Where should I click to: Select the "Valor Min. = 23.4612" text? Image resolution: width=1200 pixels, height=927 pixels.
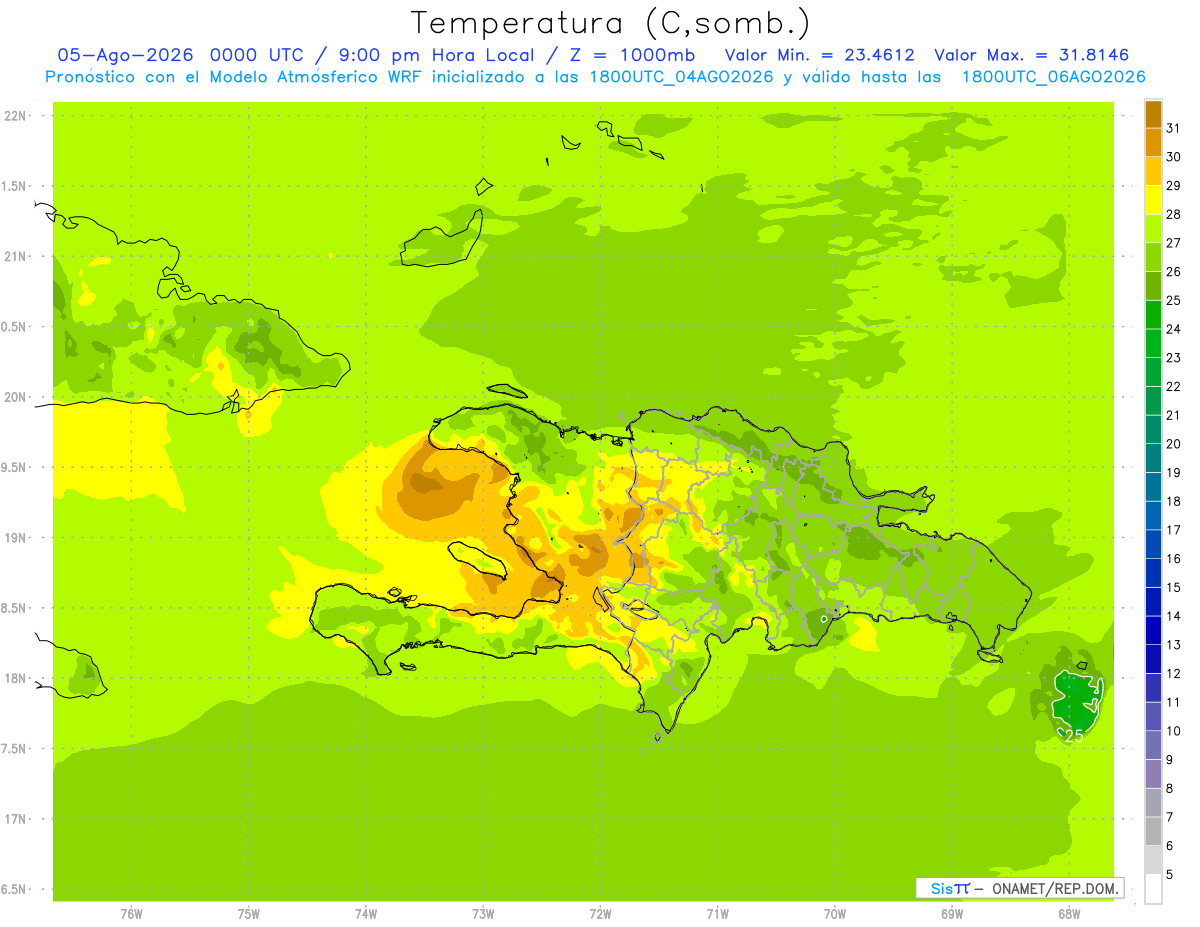[819, 55]
